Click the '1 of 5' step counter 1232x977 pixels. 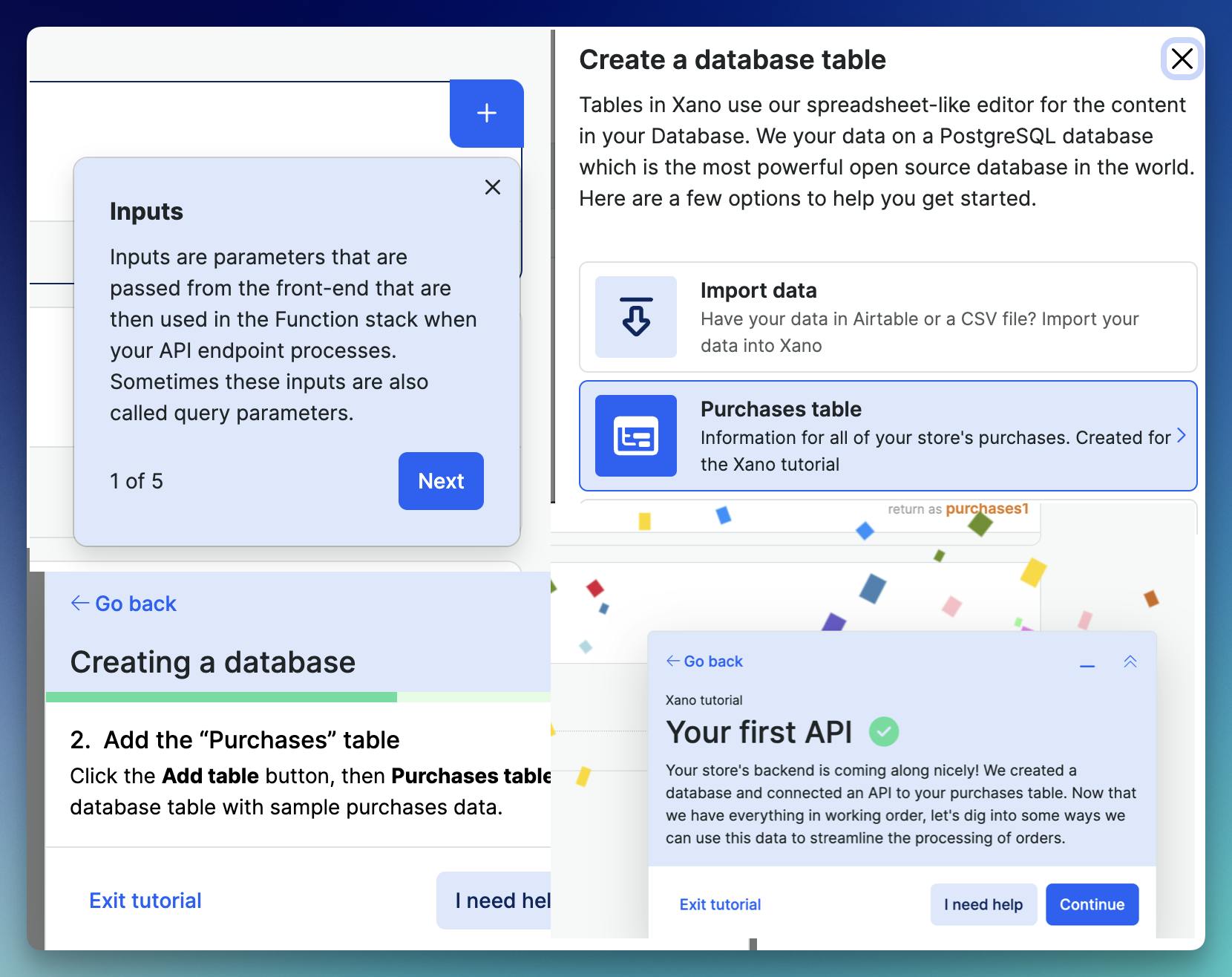[137, 481]
